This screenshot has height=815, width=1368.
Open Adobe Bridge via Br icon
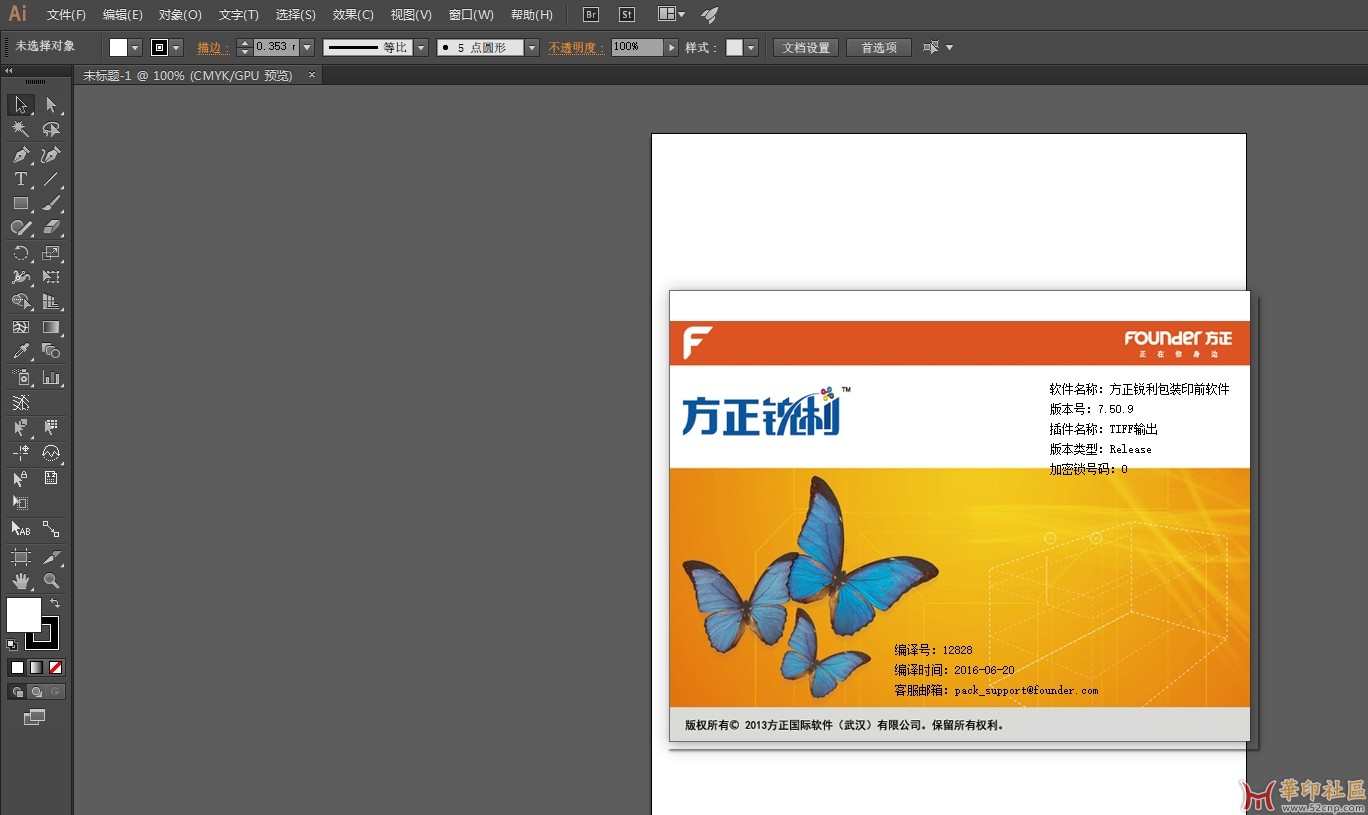591,15
